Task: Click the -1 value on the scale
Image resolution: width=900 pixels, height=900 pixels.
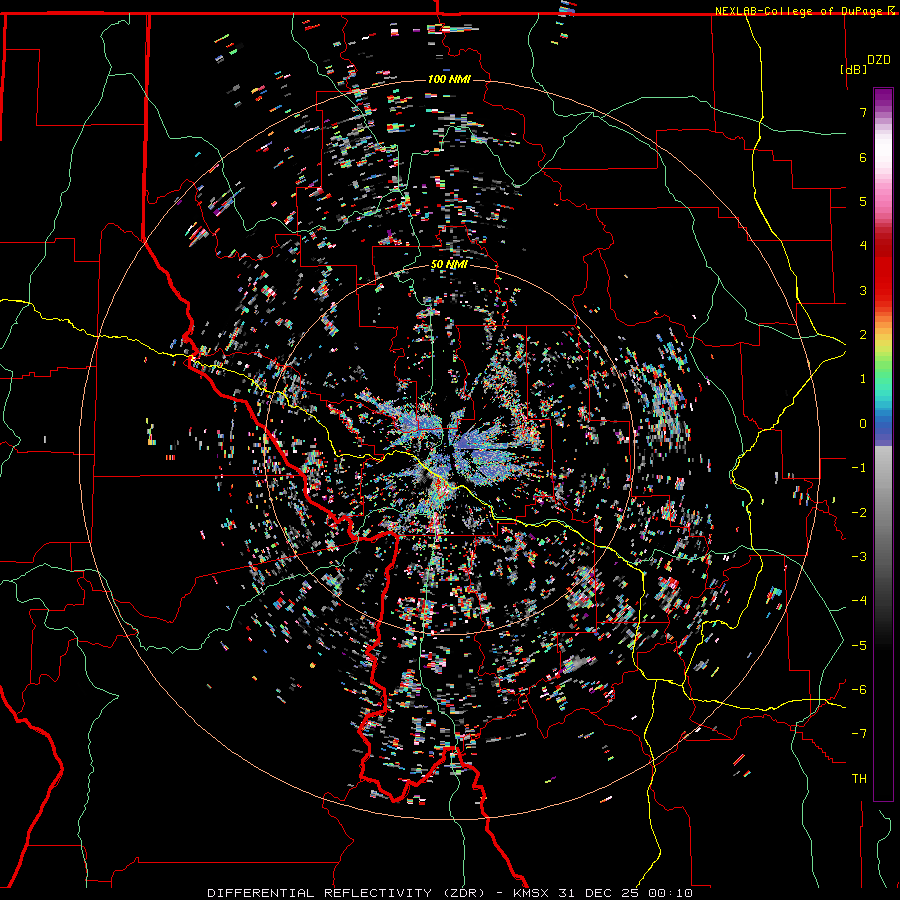Action: pyautogui.click(x=859, y=468)
